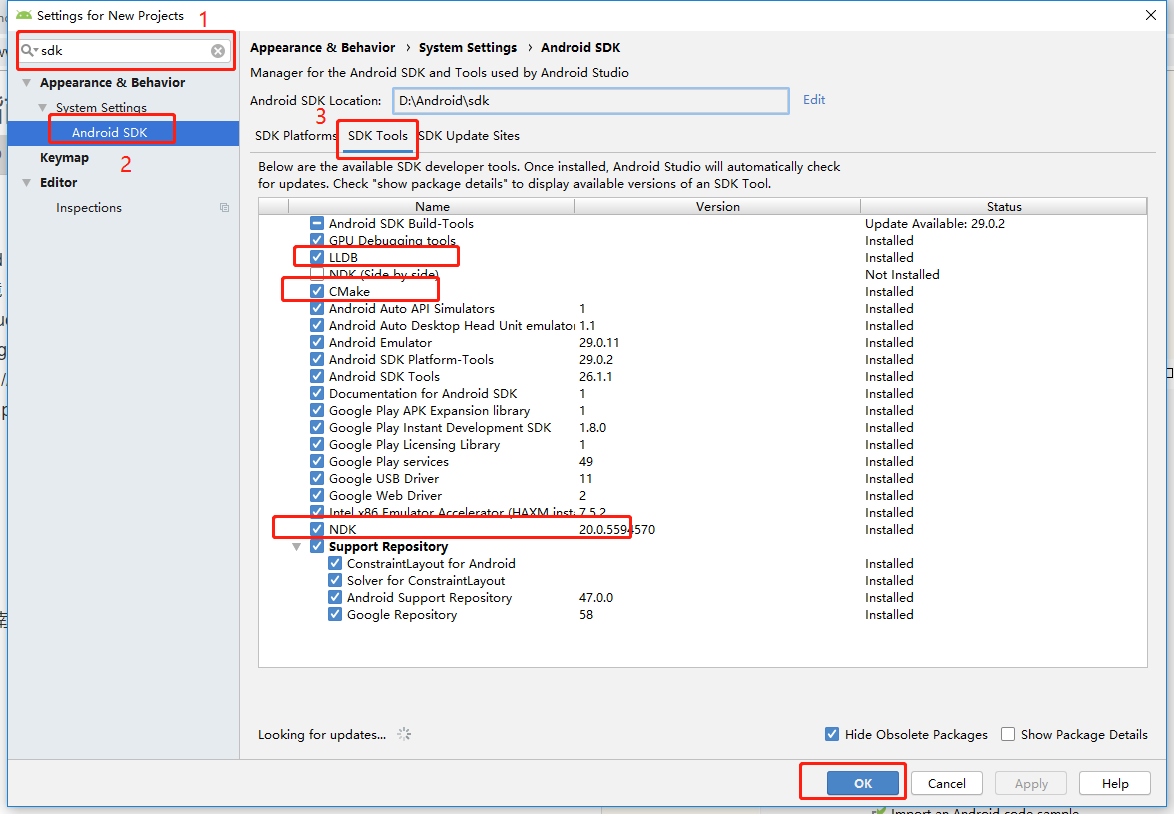Select the Google Web Driver row text

tap(386, 496)
